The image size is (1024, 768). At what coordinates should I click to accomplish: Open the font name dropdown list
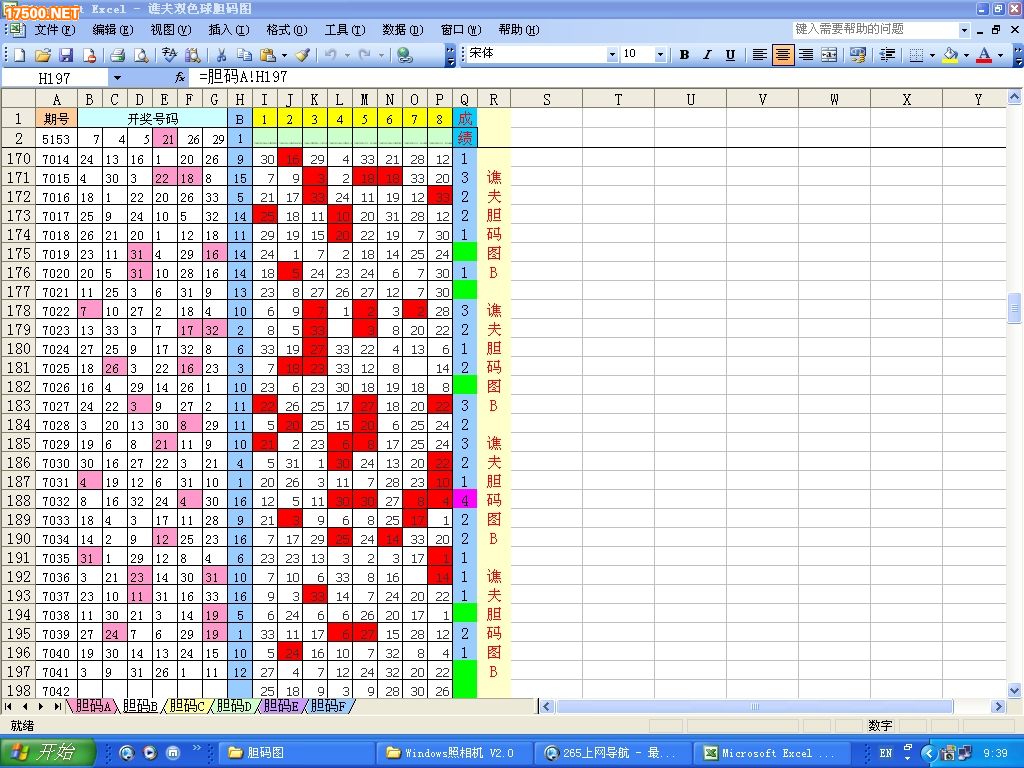(x=612, y=55)
